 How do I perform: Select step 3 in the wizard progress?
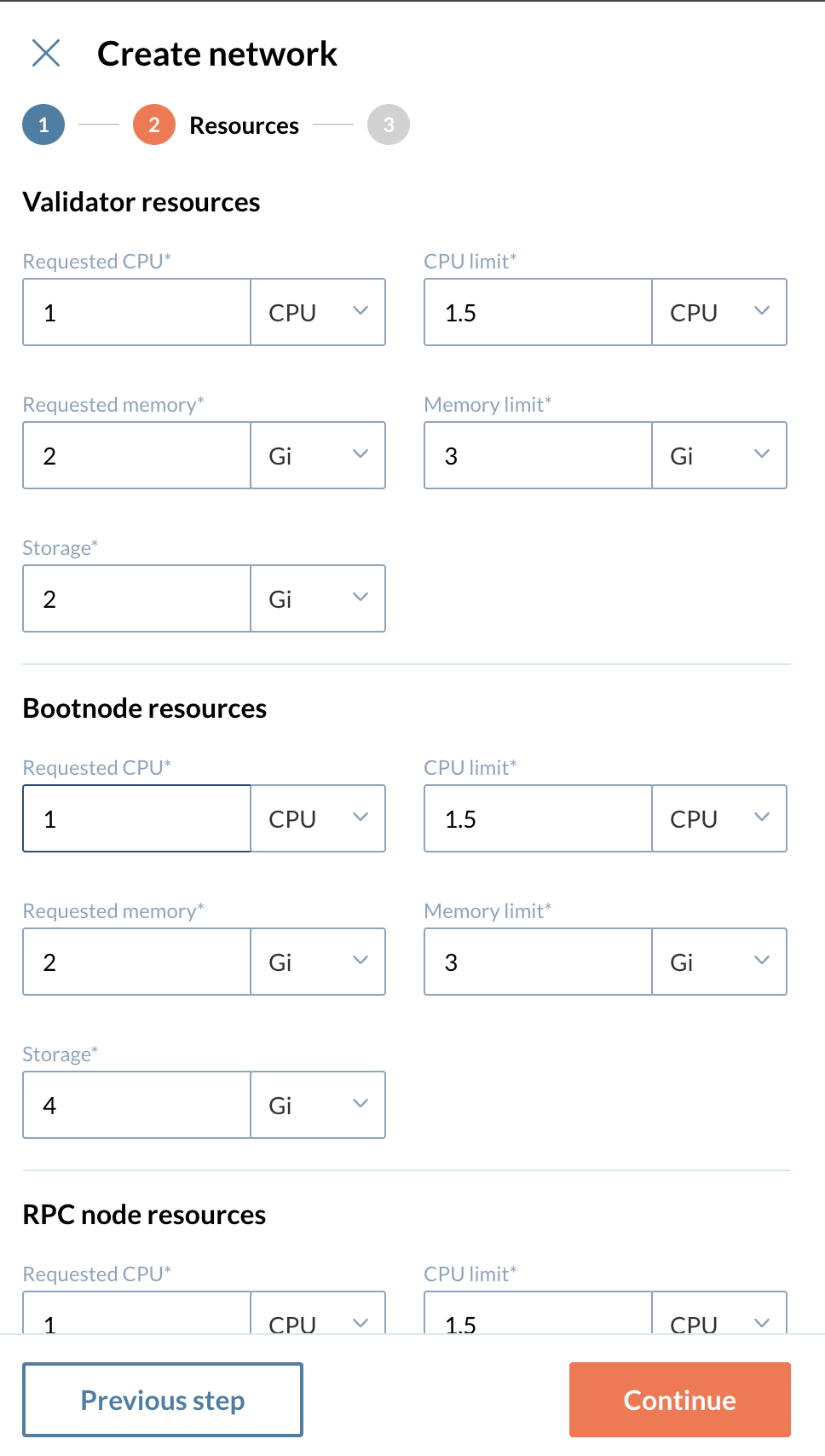[x=388, y=124]
